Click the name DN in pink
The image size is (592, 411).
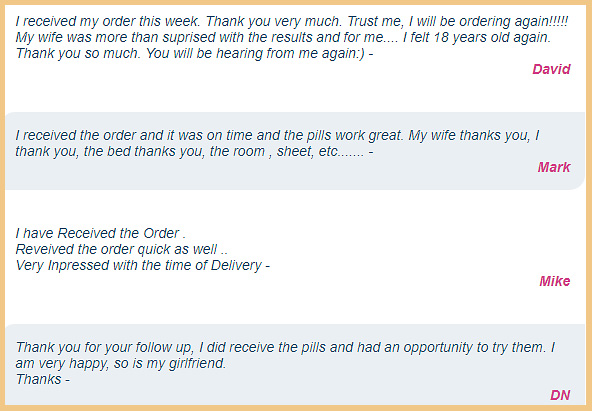click(x=560, y=395)
